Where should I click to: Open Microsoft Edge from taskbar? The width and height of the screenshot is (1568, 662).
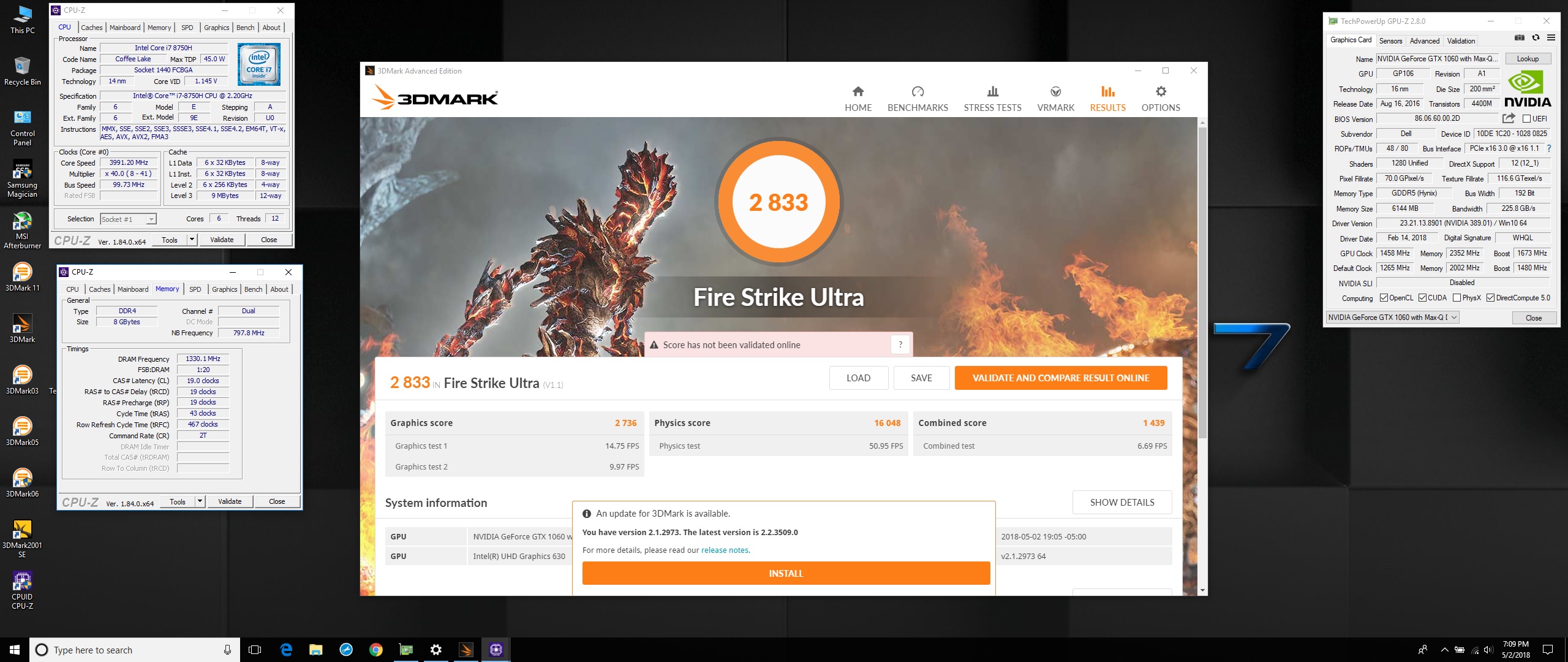(x=286, y=650)
